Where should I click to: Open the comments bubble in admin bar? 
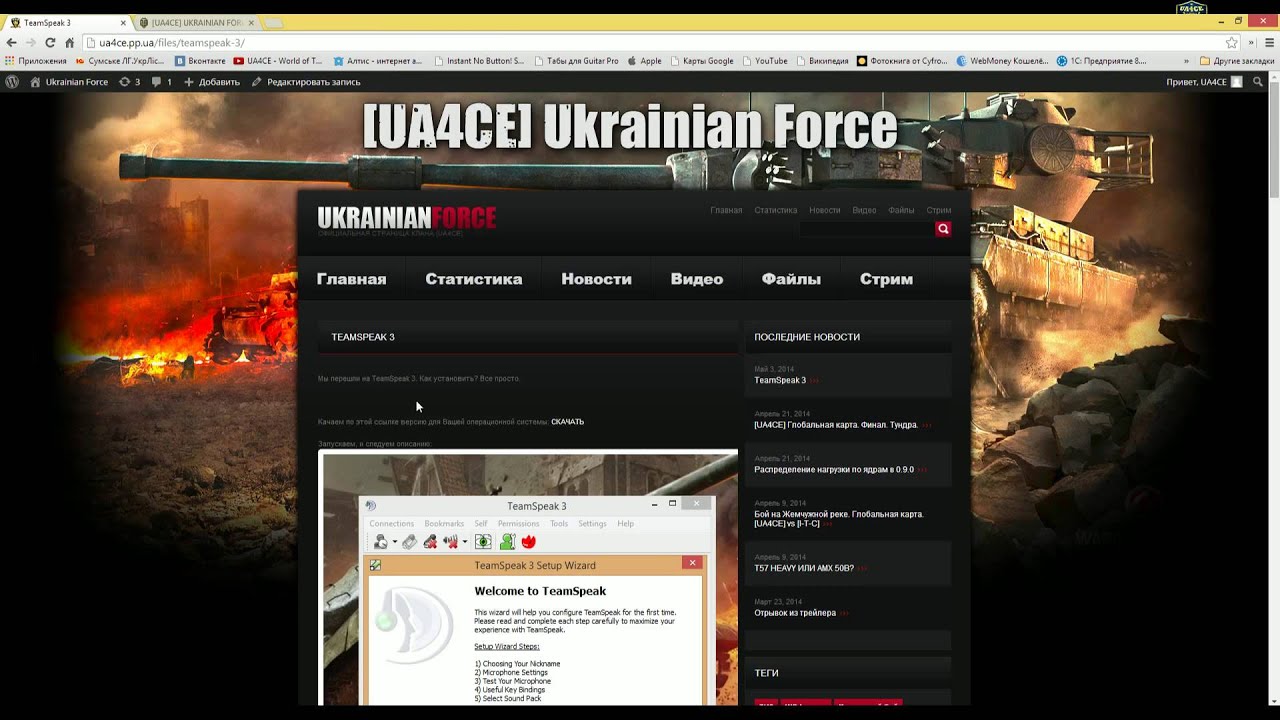162,82
